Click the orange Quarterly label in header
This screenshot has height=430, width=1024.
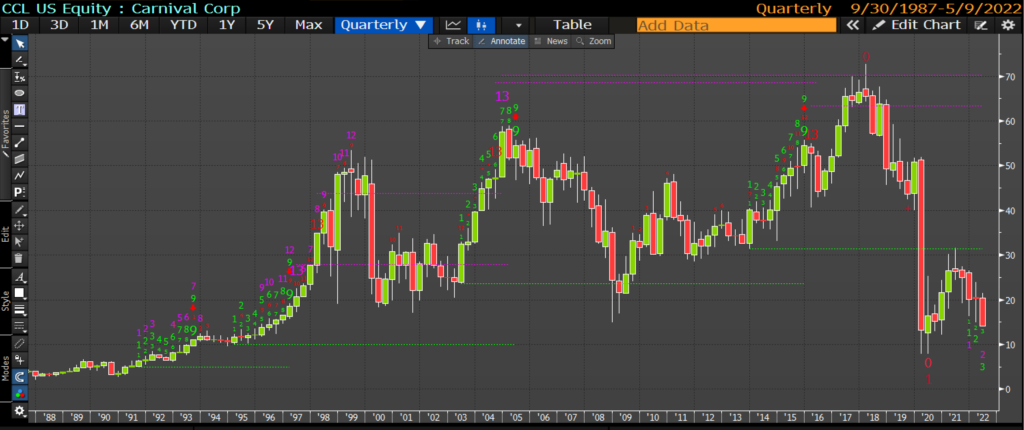point(793,8)
